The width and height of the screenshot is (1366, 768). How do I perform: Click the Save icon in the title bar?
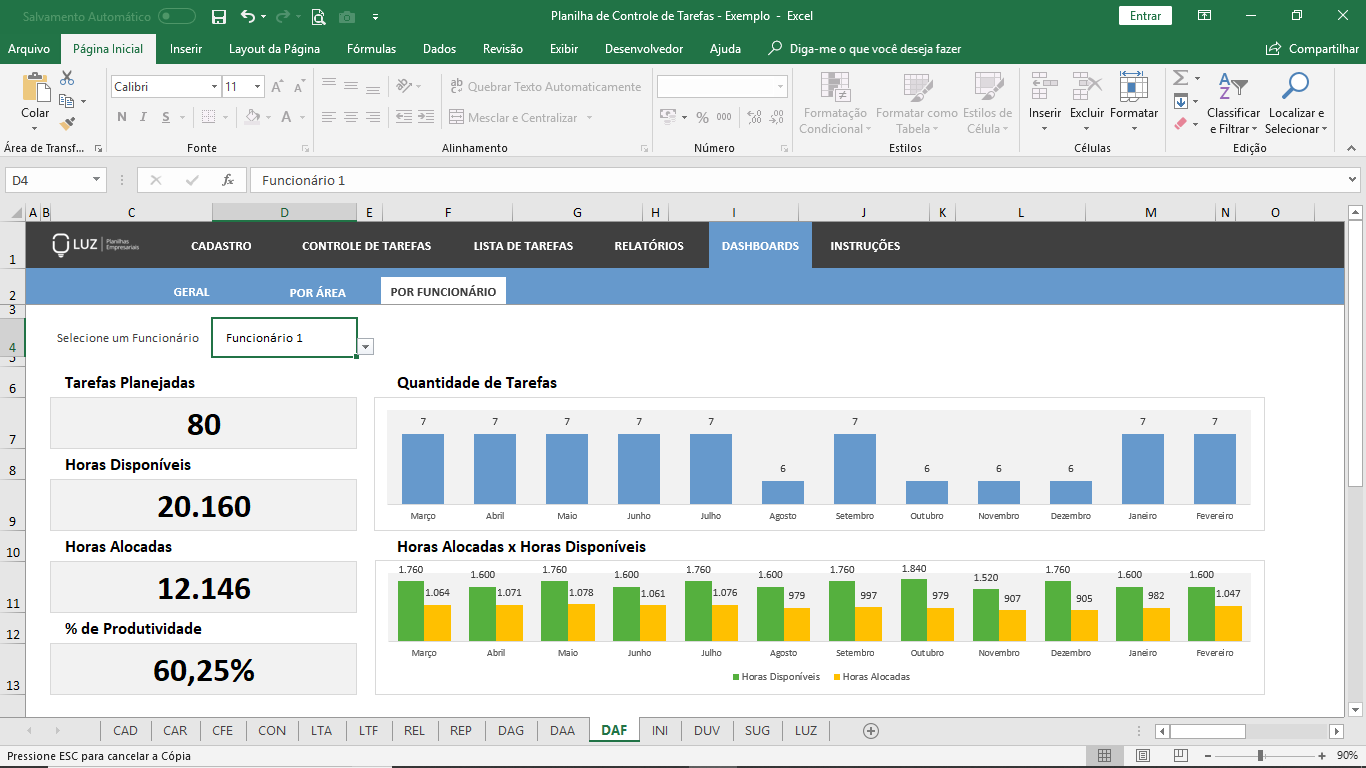(219, 16)
